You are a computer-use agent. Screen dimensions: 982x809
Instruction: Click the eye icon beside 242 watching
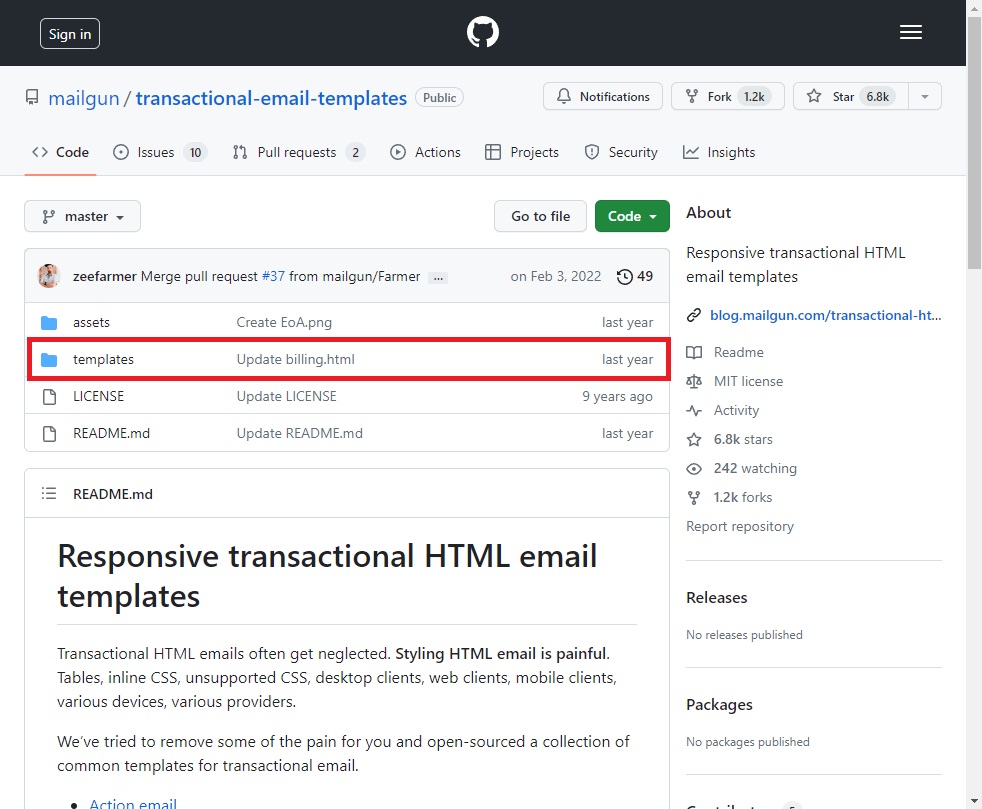coord(694,468)
